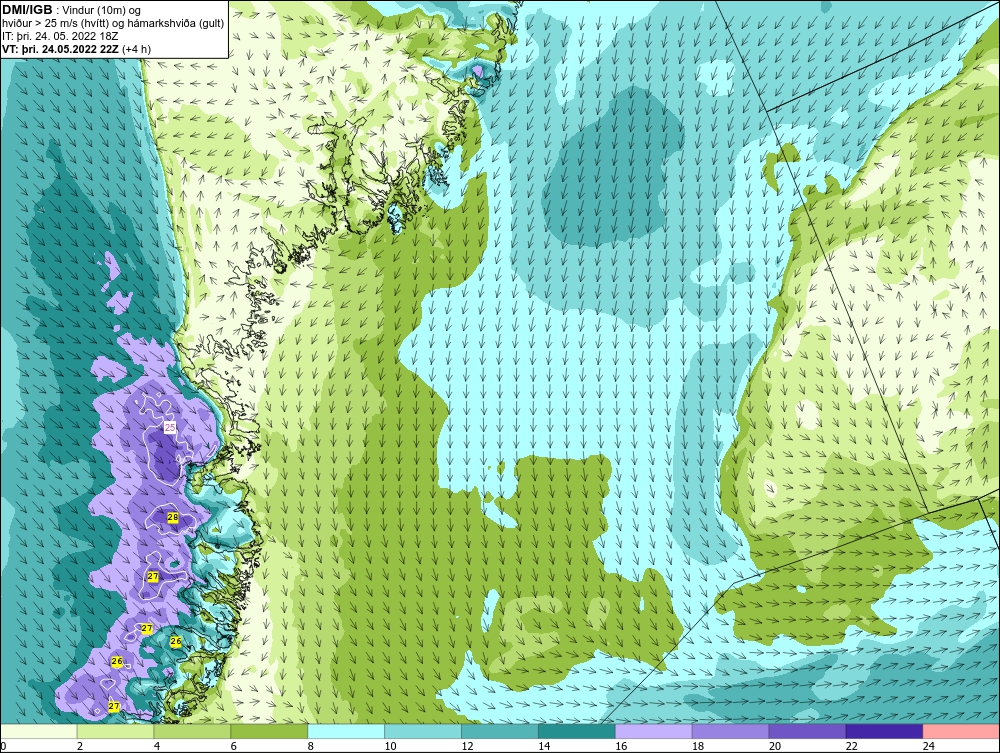Click the legend scale value 22

pyautogui.click(x=851, y=746)
